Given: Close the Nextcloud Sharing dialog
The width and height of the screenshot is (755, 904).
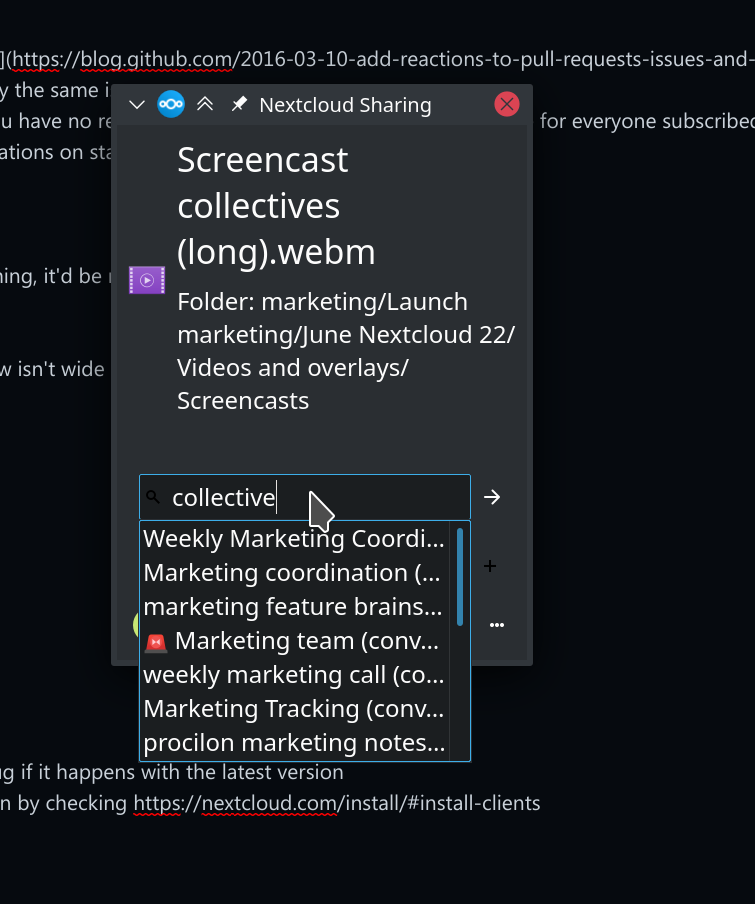Looking at the screenshot, I should pos(507,104).
